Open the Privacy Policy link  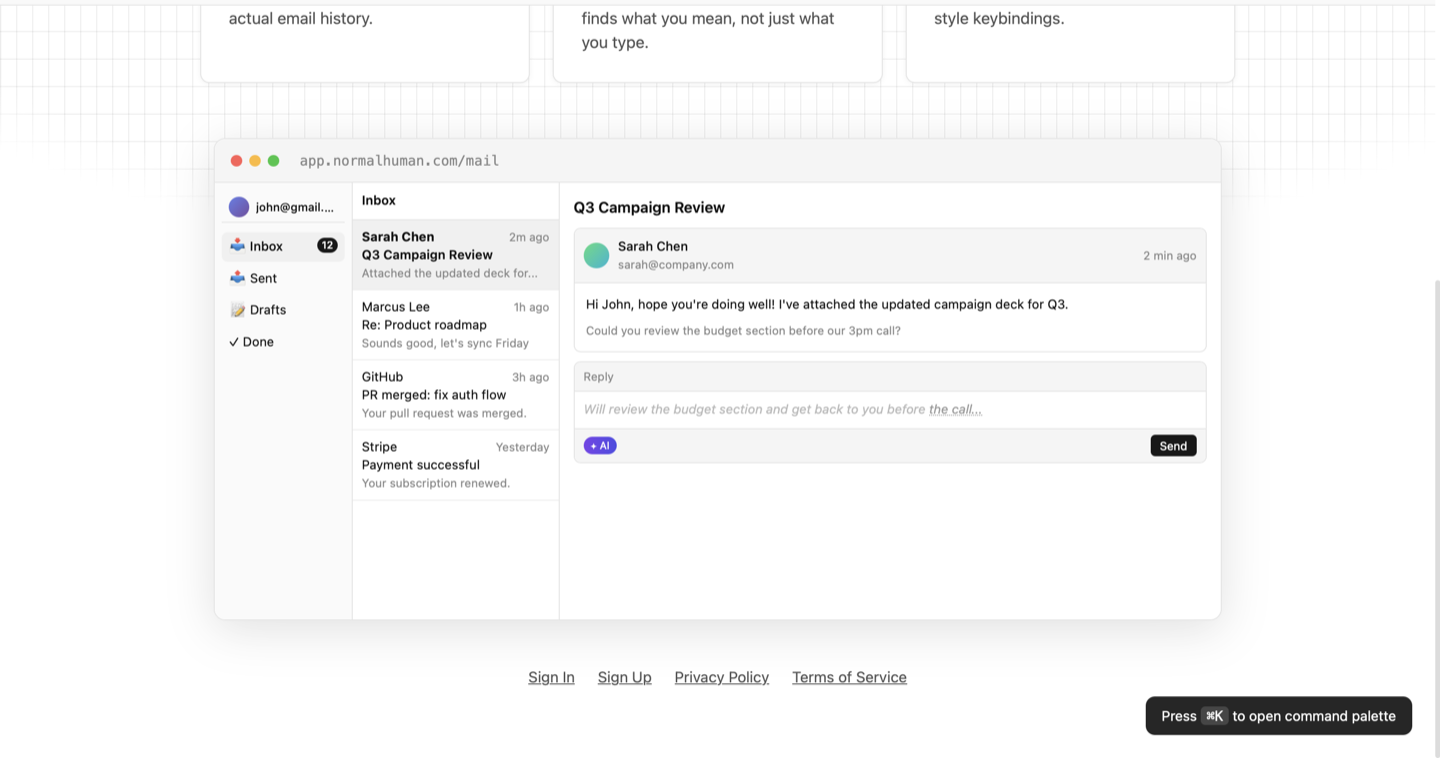pyautogui.click(x=721, y=677)
